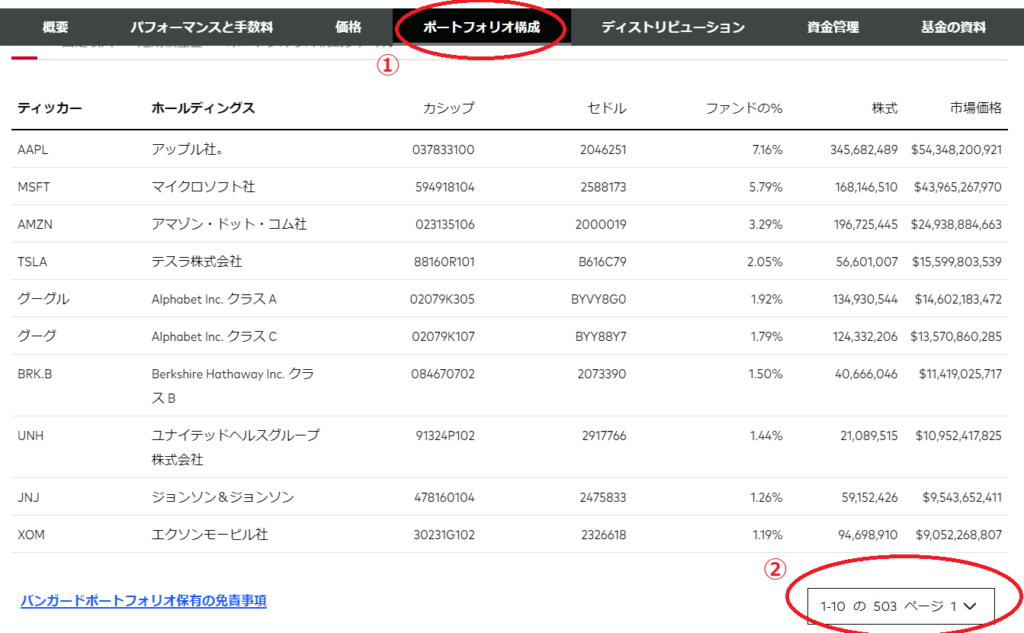Select the AAPL ticker cell
Image resolution: width=1024 pixels, height=633 pixels.
click(x=33, y=150)
